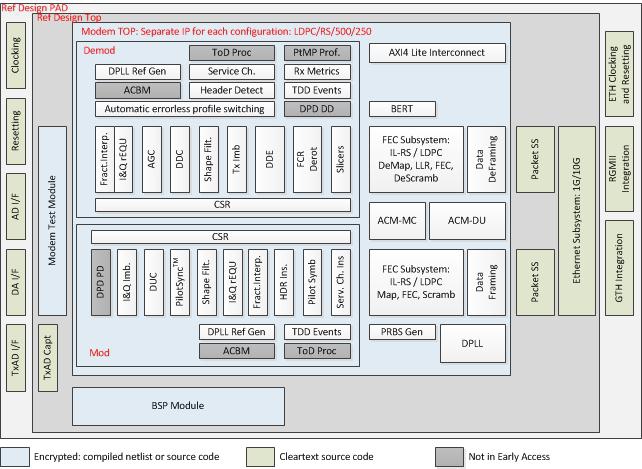Click the gray Not in Early Access swatch
Screen dimensions: 642x469
click(449, 456)
